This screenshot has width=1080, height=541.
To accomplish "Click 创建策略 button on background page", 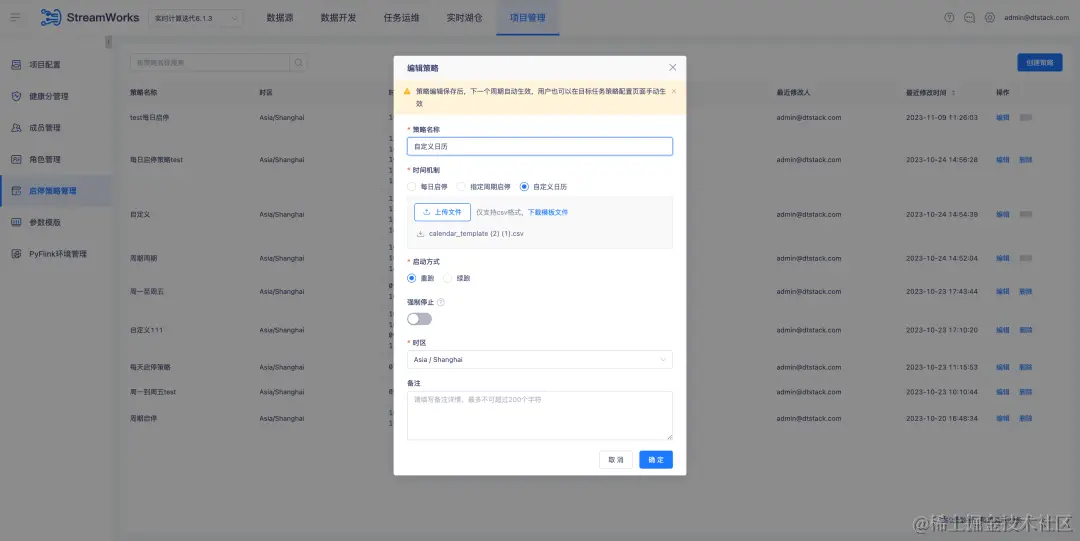I will (x=1039, y=63).
